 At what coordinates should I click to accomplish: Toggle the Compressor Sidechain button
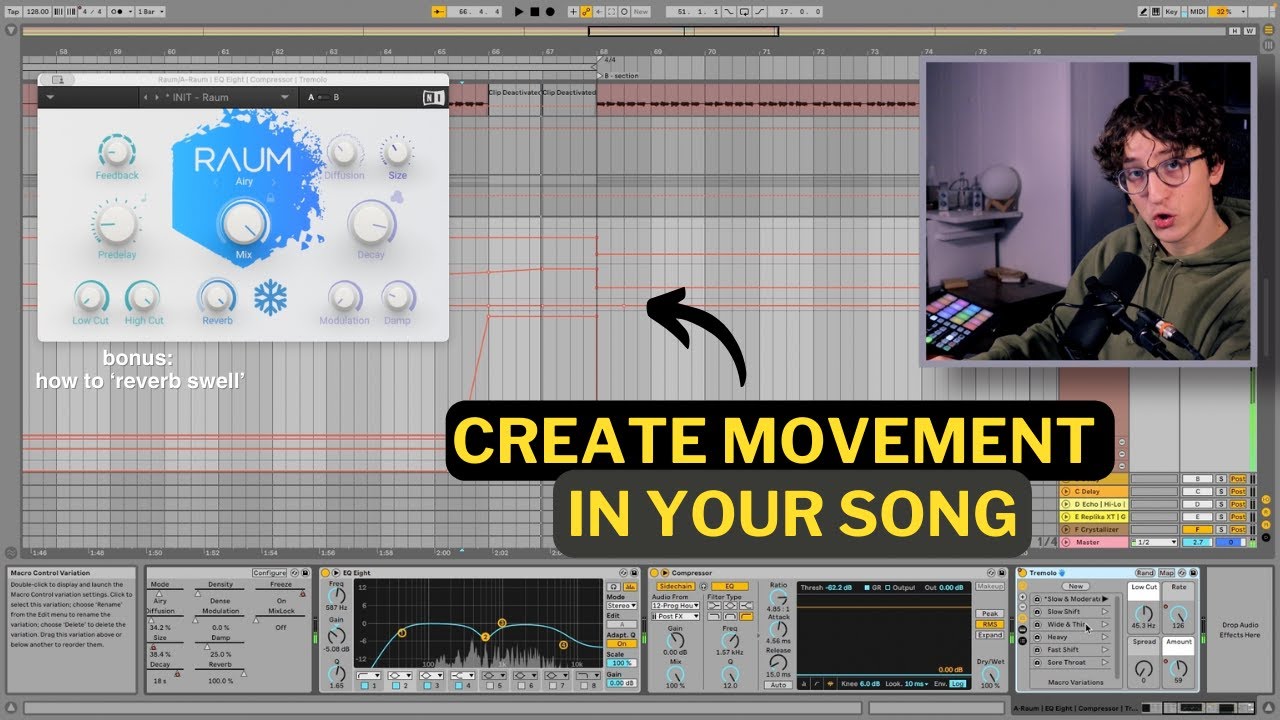tap(676, 586)
